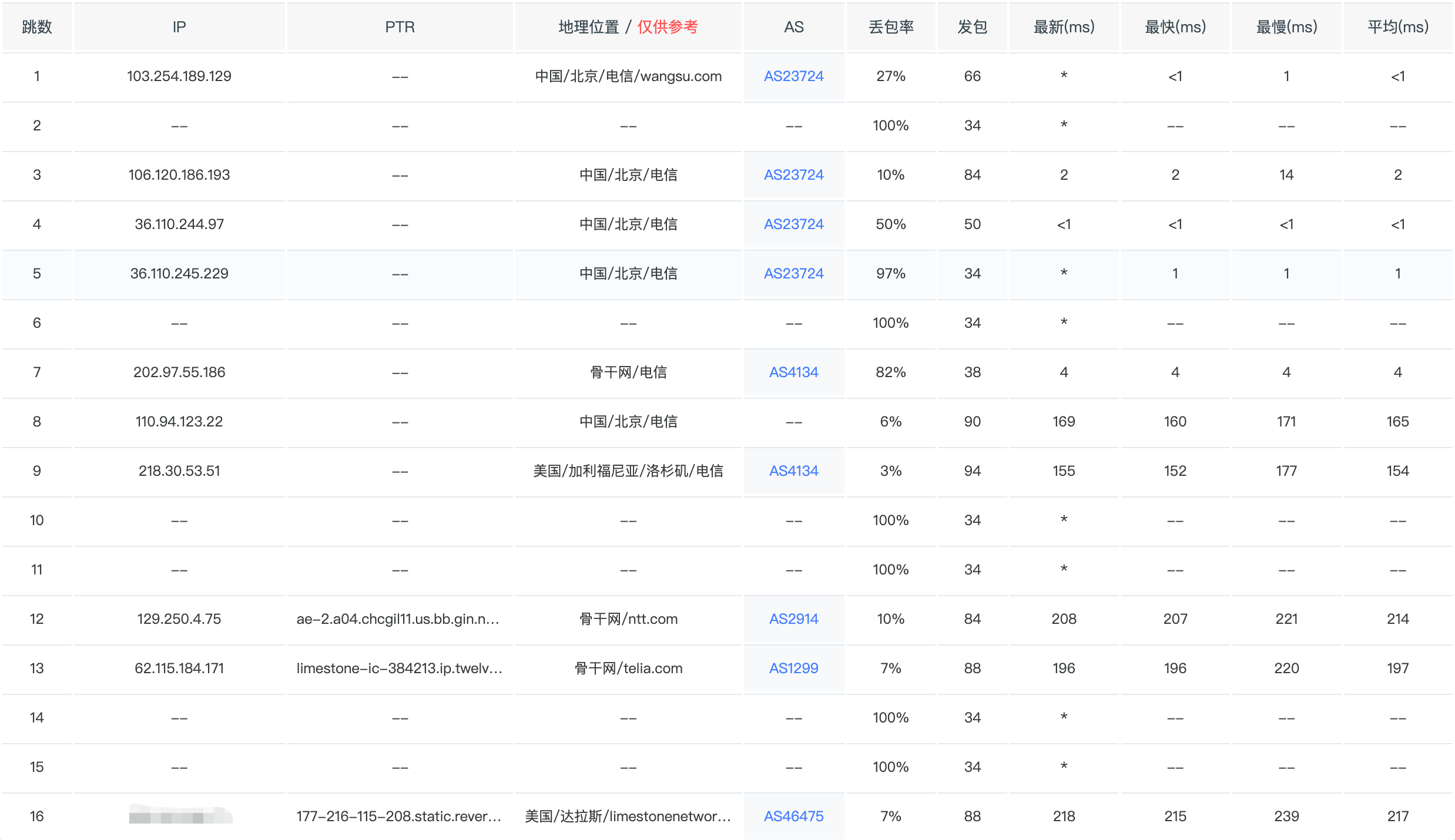The height and width of the screenshot is (840, 1455).
Task: Open the AS2914 link
Action: [x=793, y=619]
